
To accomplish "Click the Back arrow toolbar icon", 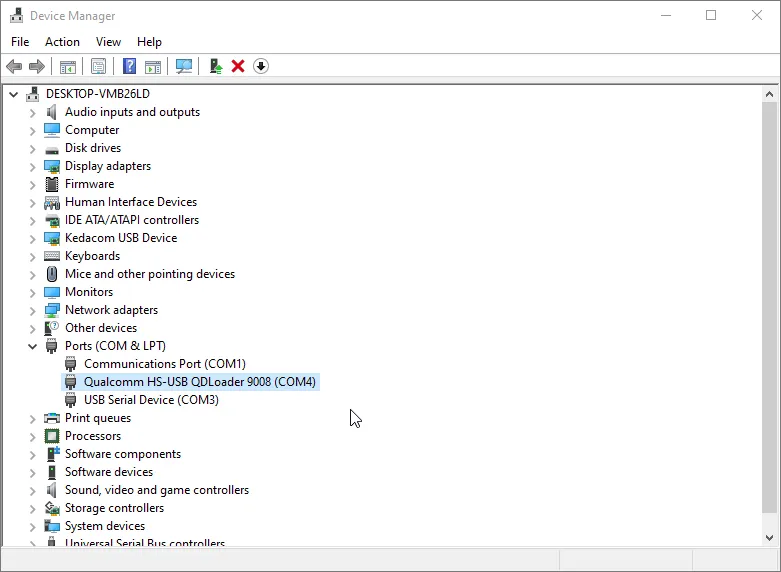I will point(14,66).
